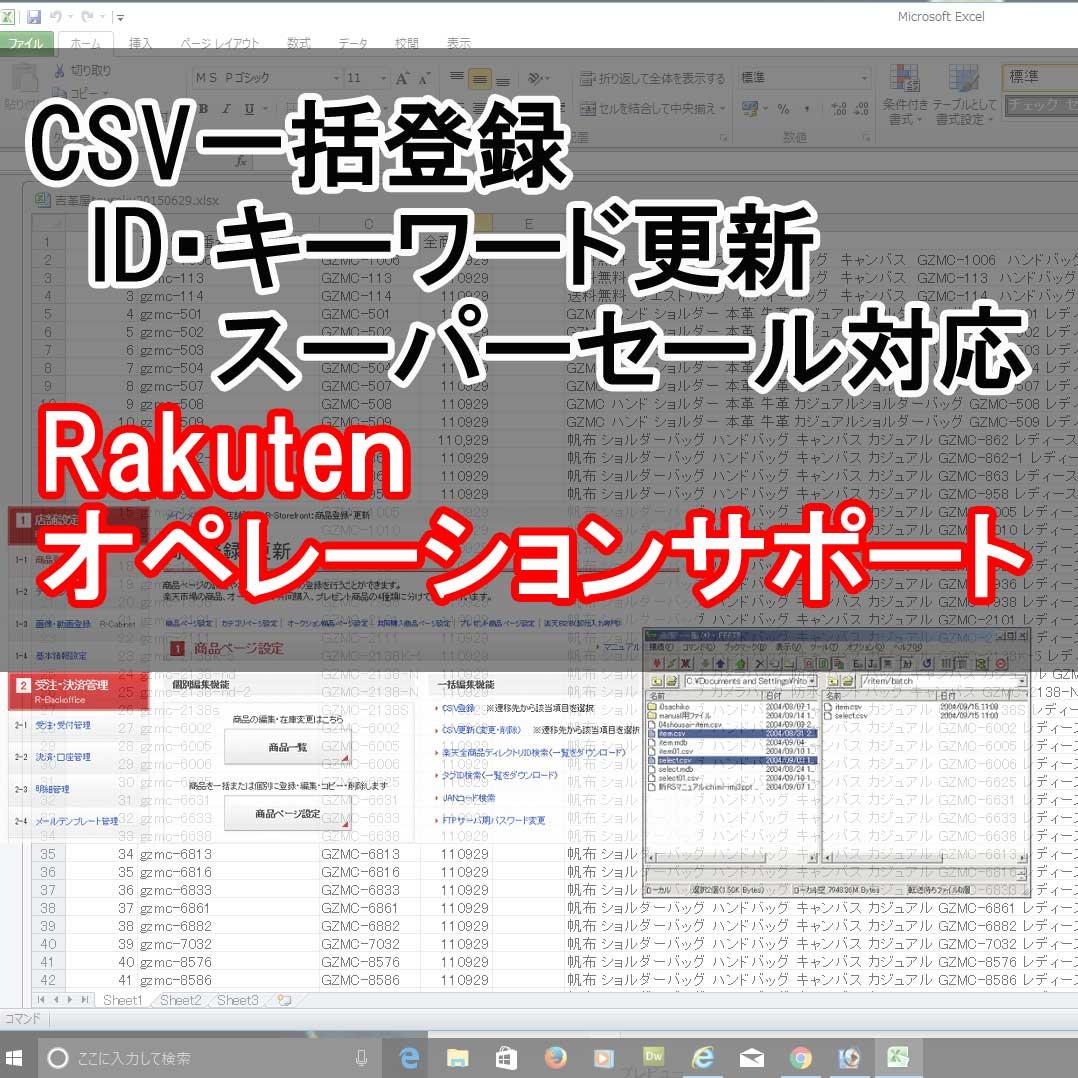Select the 標準 cell style
This screenshot has width=1078, height=1078.
click(1040, 77)
